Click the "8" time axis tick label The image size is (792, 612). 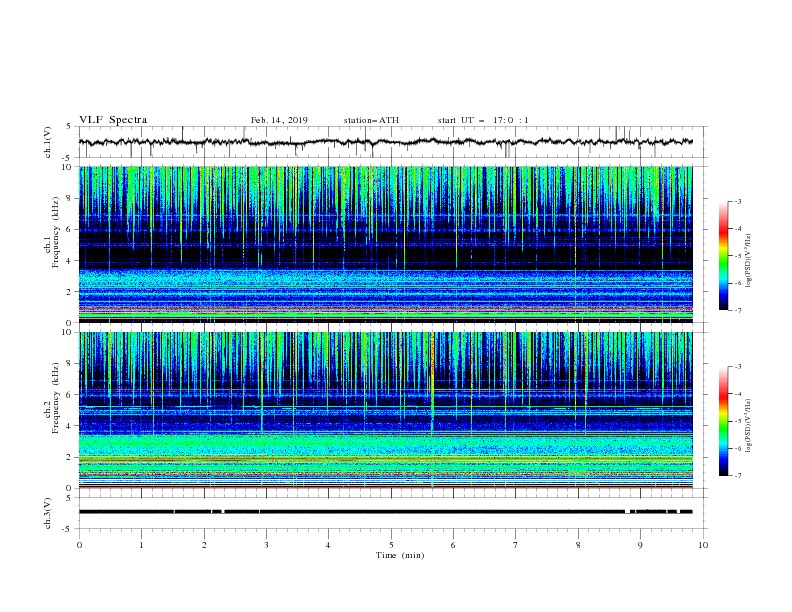pos(578,545)
